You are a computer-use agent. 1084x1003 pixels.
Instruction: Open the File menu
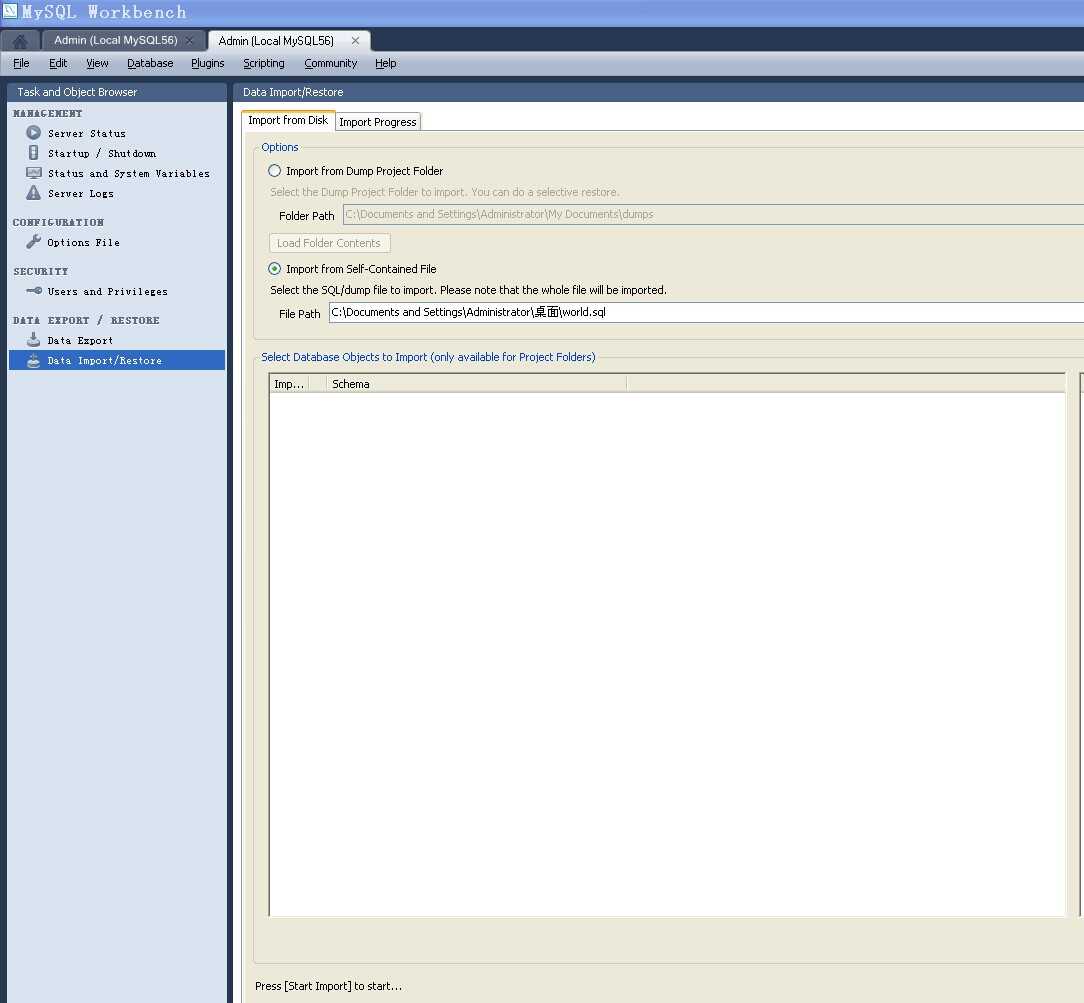tap(21, 63)
